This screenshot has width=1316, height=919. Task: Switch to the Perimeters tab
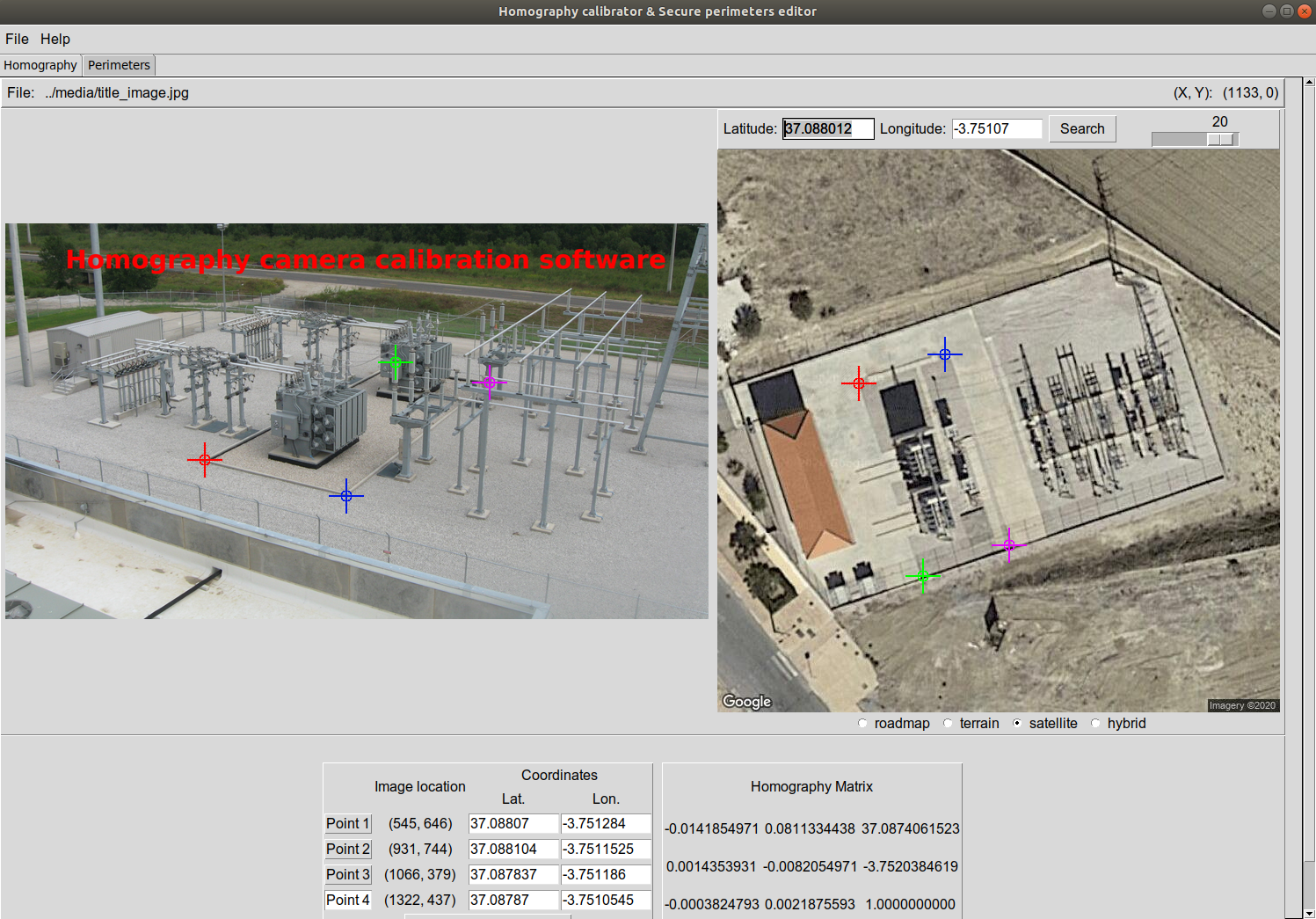coord(119,65)
